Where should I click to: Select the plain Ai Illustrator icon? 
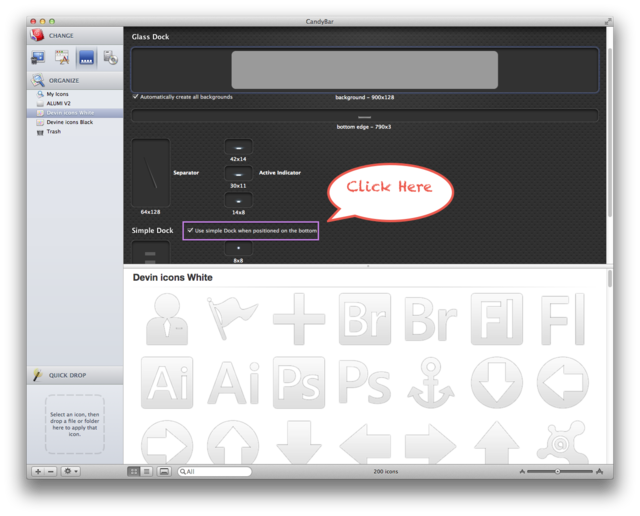(233, 383)
